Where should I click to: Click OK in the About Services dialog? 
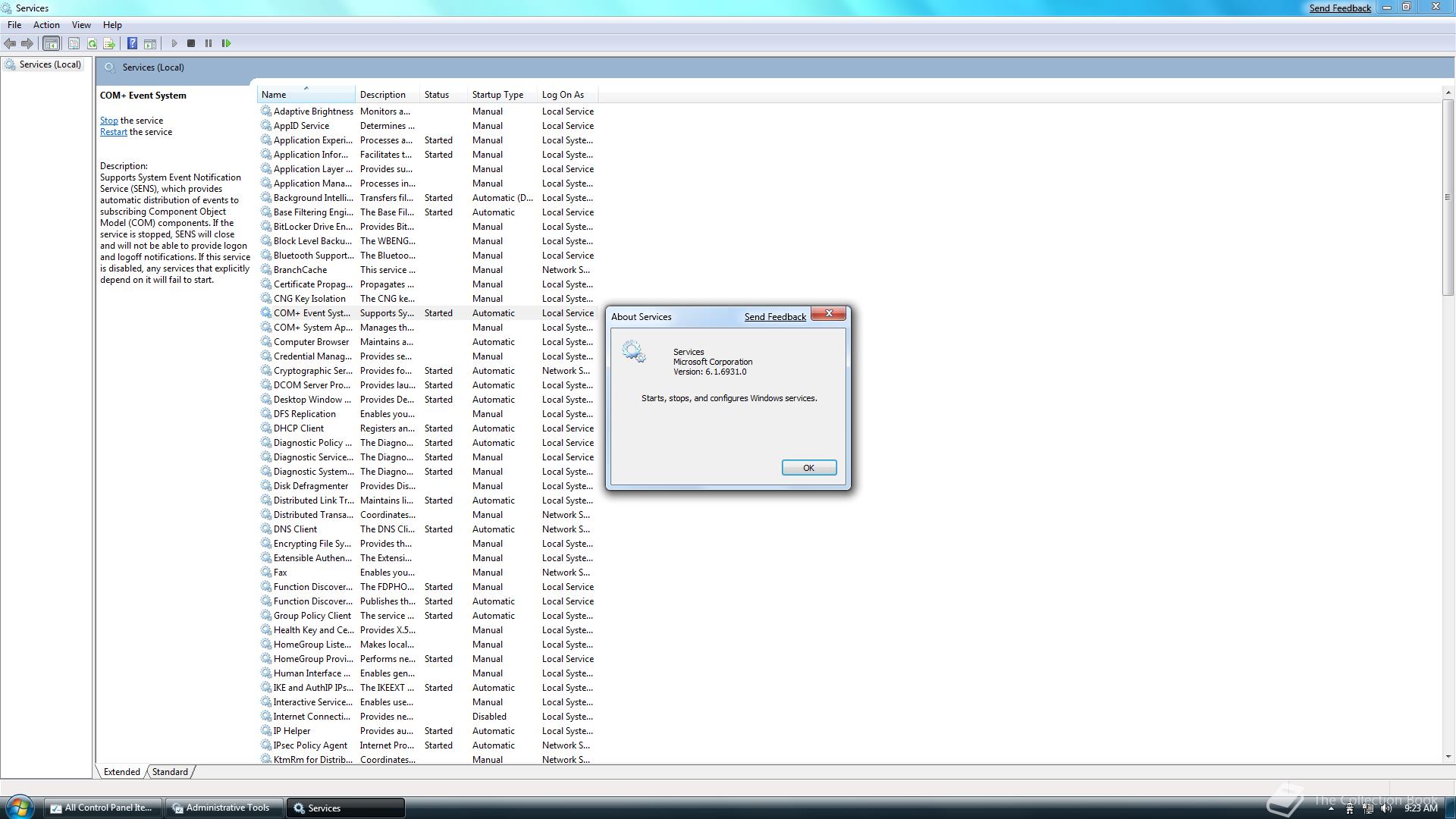pyautogui.click(x=809, y=468)
